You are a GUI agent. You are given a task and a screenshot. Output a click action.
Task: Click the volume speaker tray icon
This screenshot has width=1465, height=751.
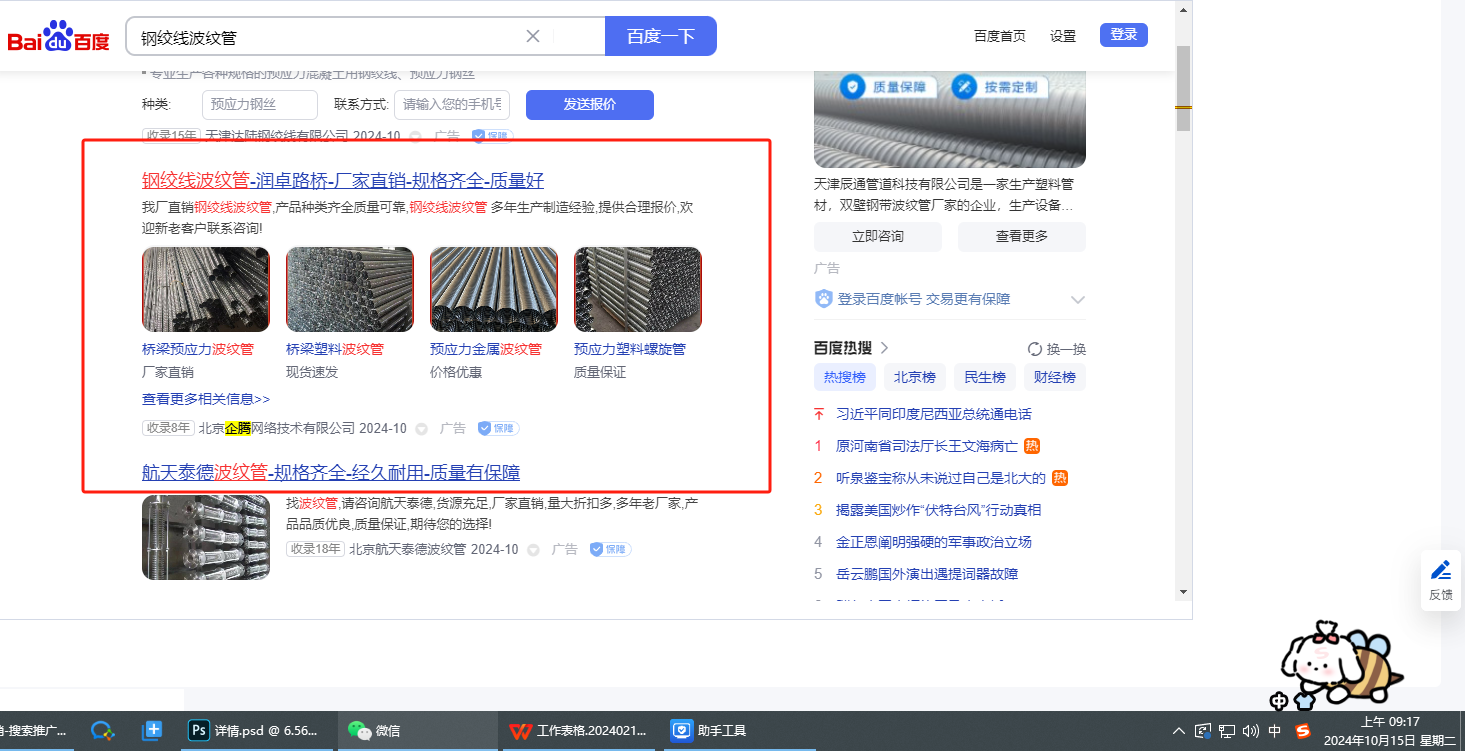(x=1250, y=731)
